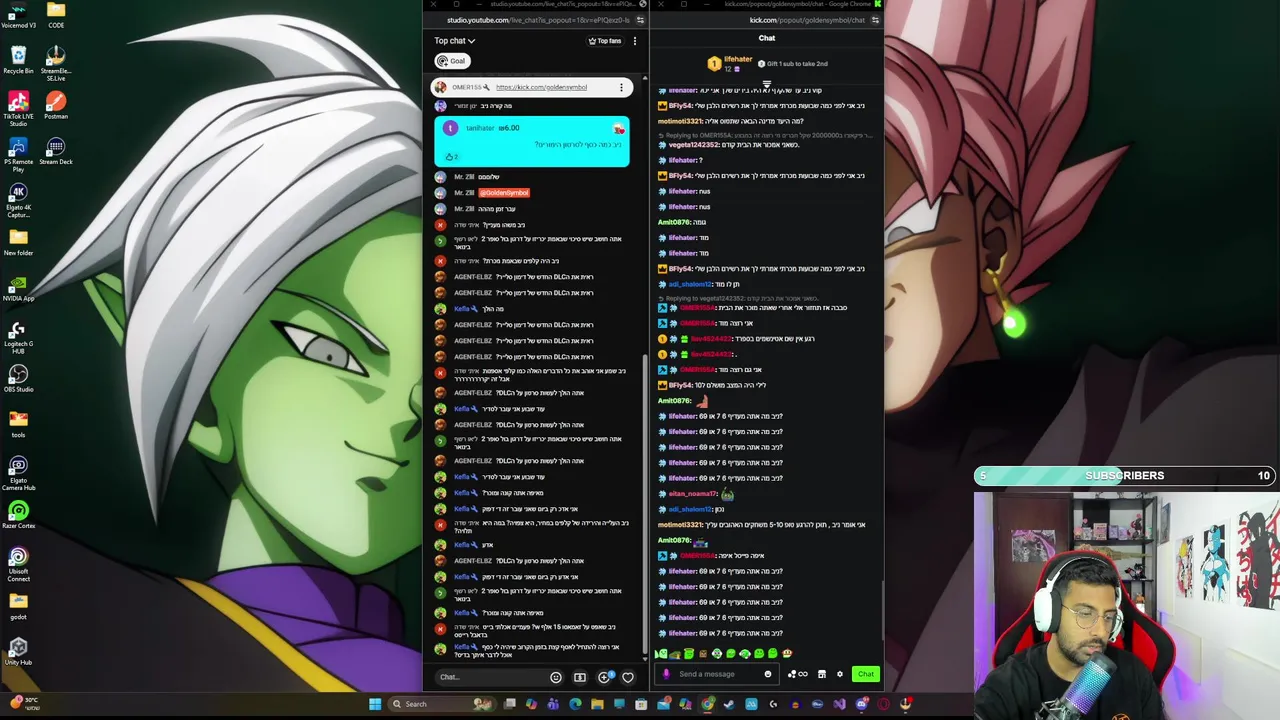This screenshot has height=720, width=1280.
Task: Open options on pinned OMER155 message
Action: [x=621, y=87]
